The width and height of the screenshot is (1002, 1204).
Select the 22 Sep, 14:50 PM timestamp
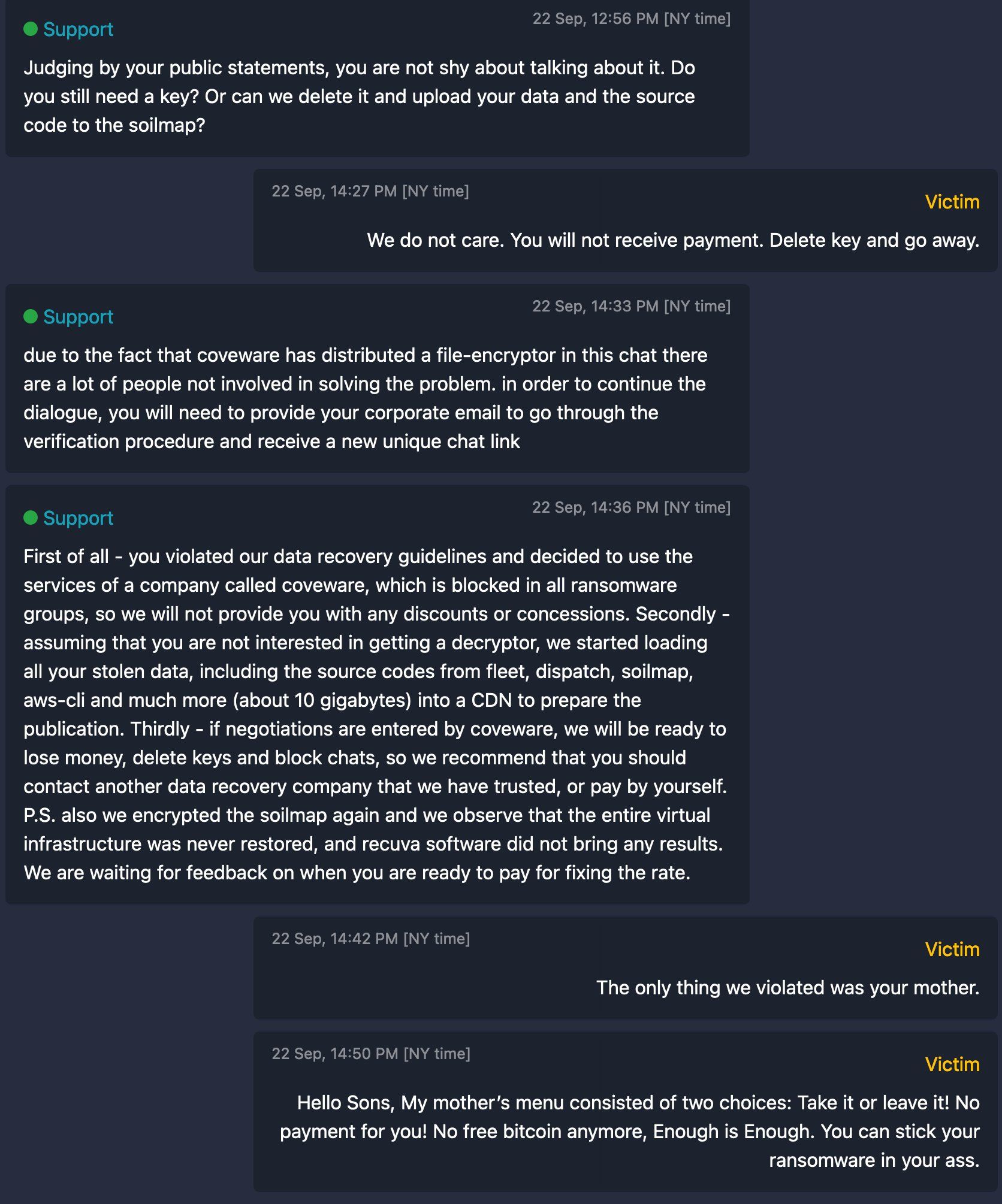tap(370, 1054)
